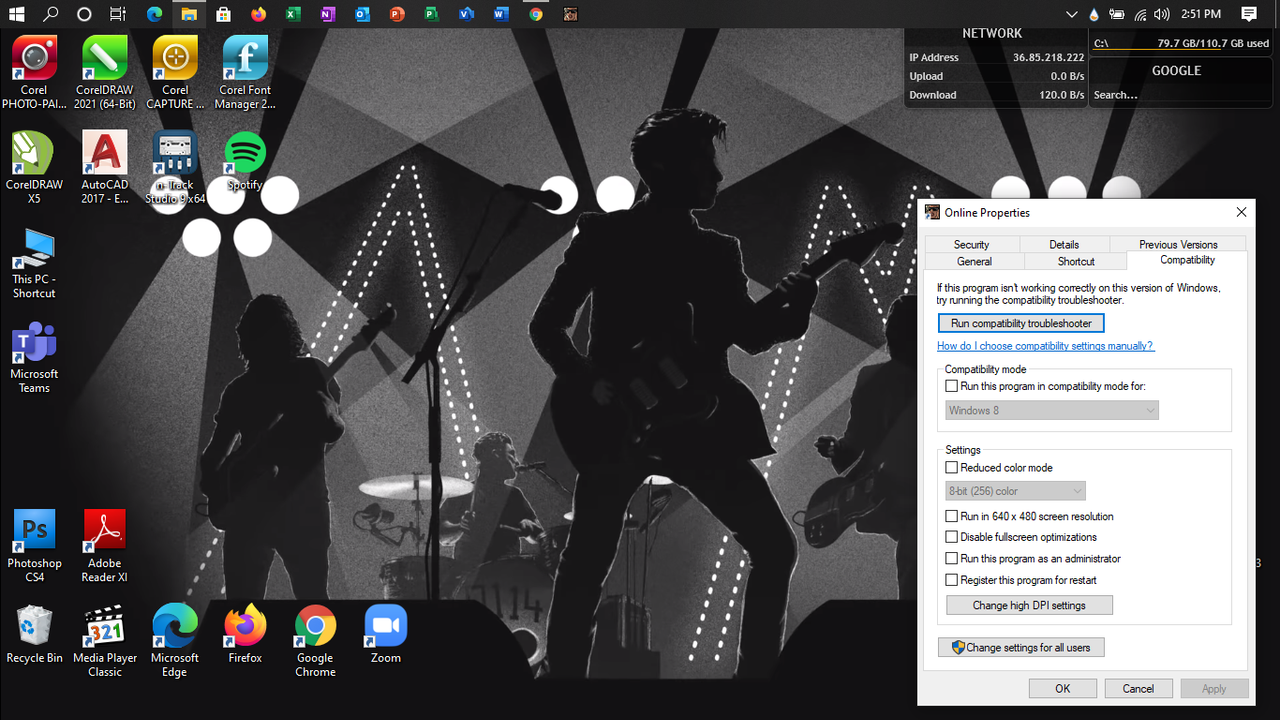Open the volume control in system tray
Screen dimensions: 1280x720
pyautogui.click(x=1161, y=14)
